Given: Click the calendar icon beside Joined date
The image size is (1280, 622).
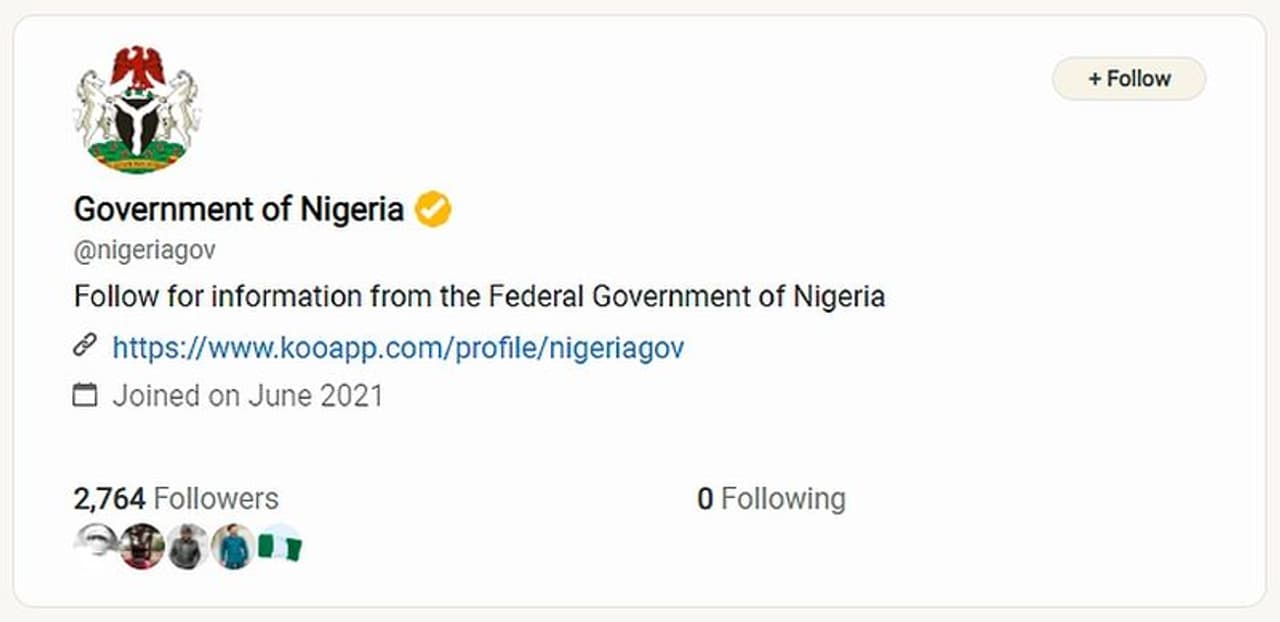Looking at the screenshot, I should (86, 396).
